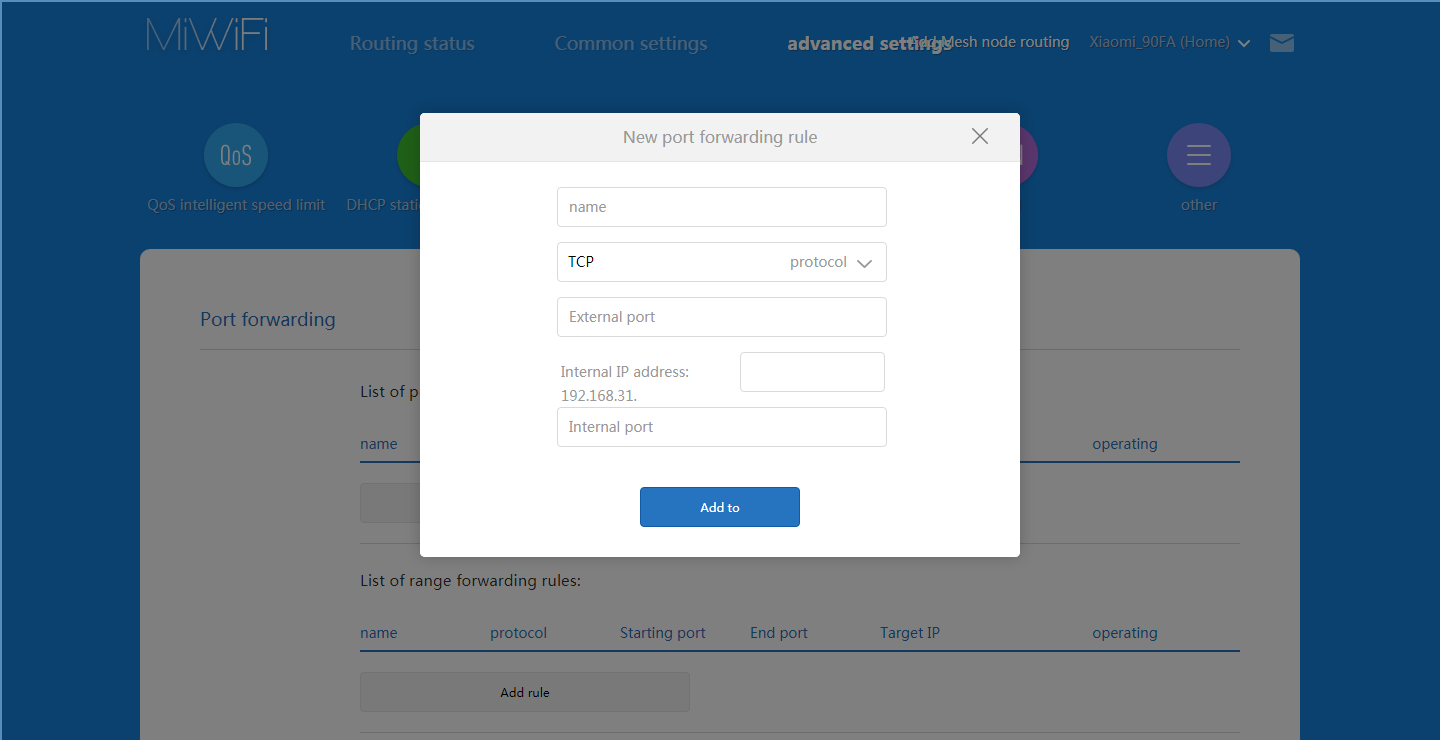Click the mail envelope icon

(x=1281, y=43)
